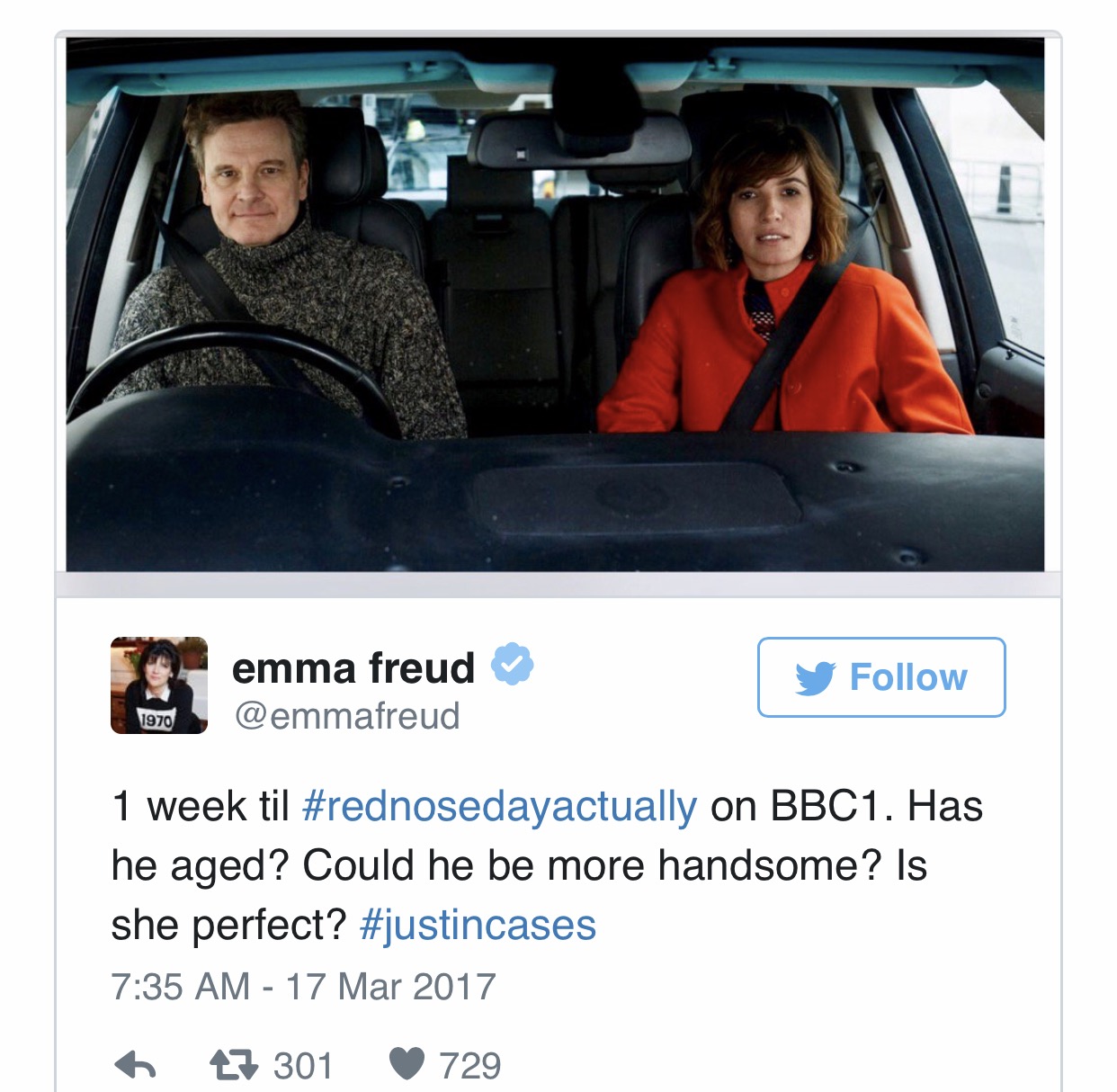
Task: Open the #rednosedayactually hashtag
Action: (x=499, y=806)
